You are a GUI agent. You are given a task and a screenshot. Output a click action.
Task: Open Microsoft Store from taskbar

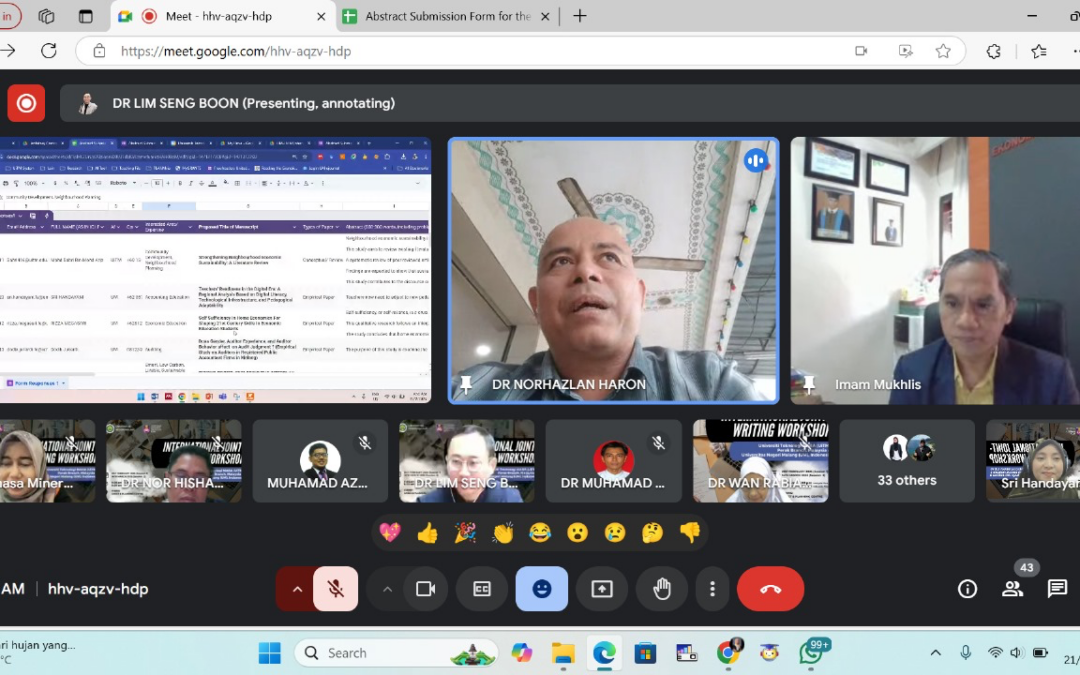point(645,653)
